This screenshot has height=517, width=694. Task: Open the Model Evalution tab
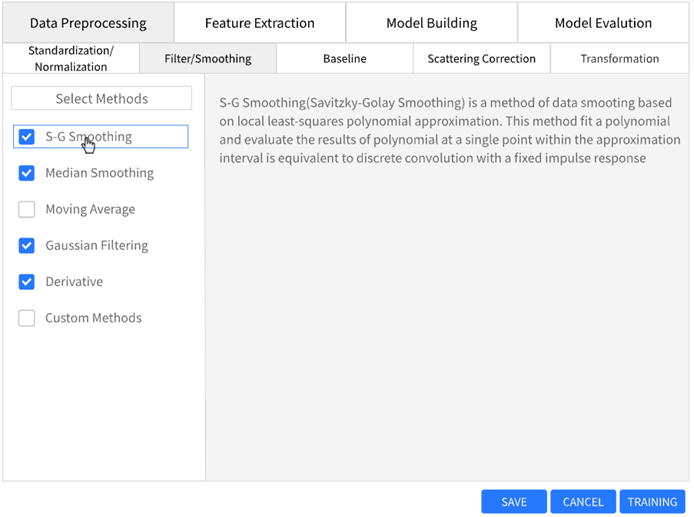pyautogui.click(x=603, y=23)
